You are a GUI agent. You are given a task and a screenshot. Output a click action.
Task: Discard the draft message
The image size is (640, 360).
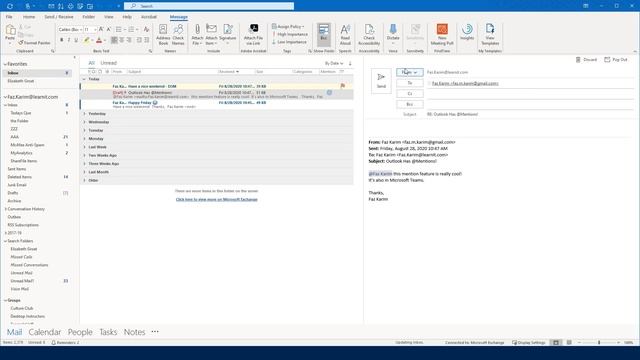[586, 60]
